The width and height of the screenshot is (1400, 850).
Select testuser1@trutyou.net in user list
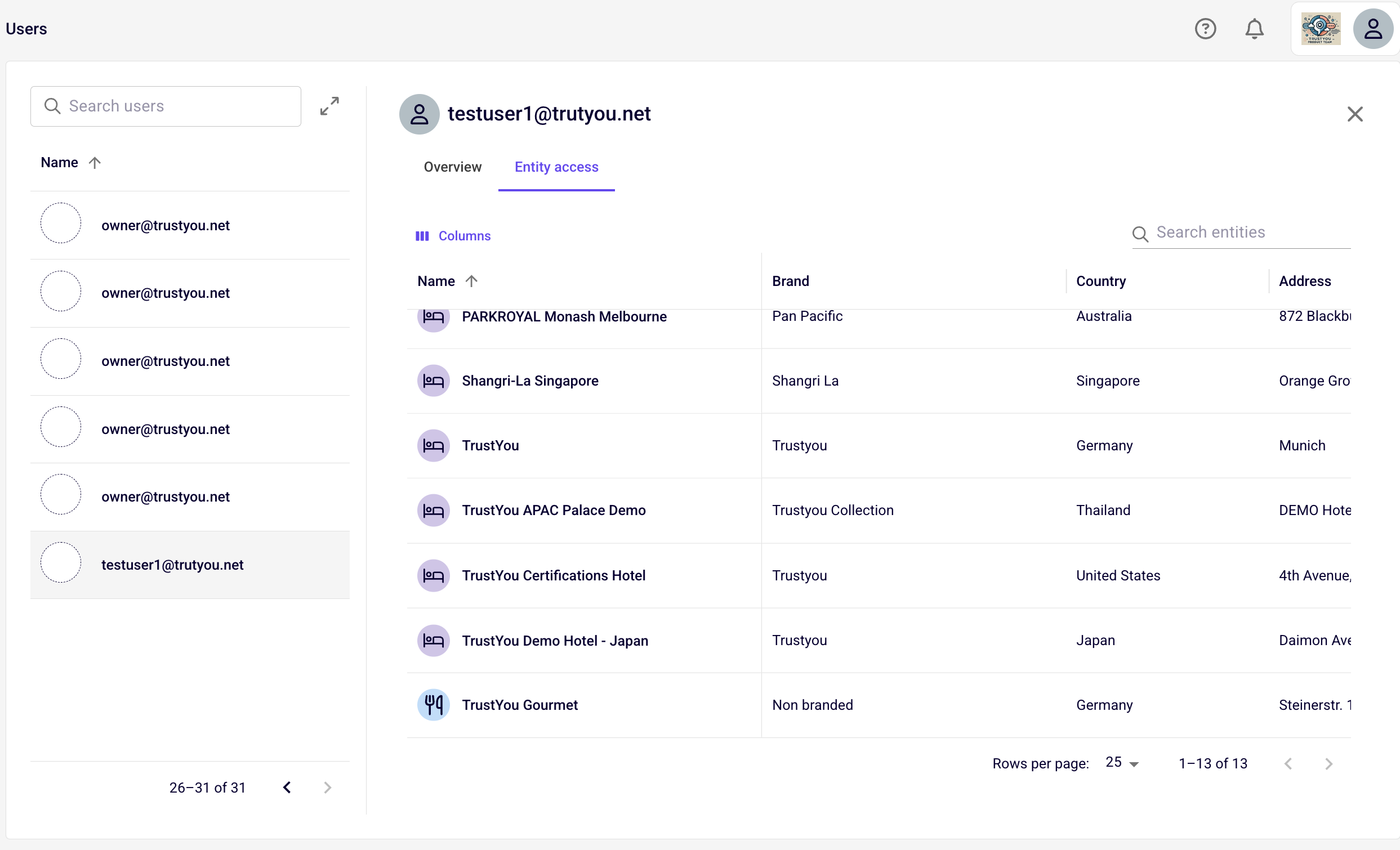pyautogui.click(x=190, y=565)
